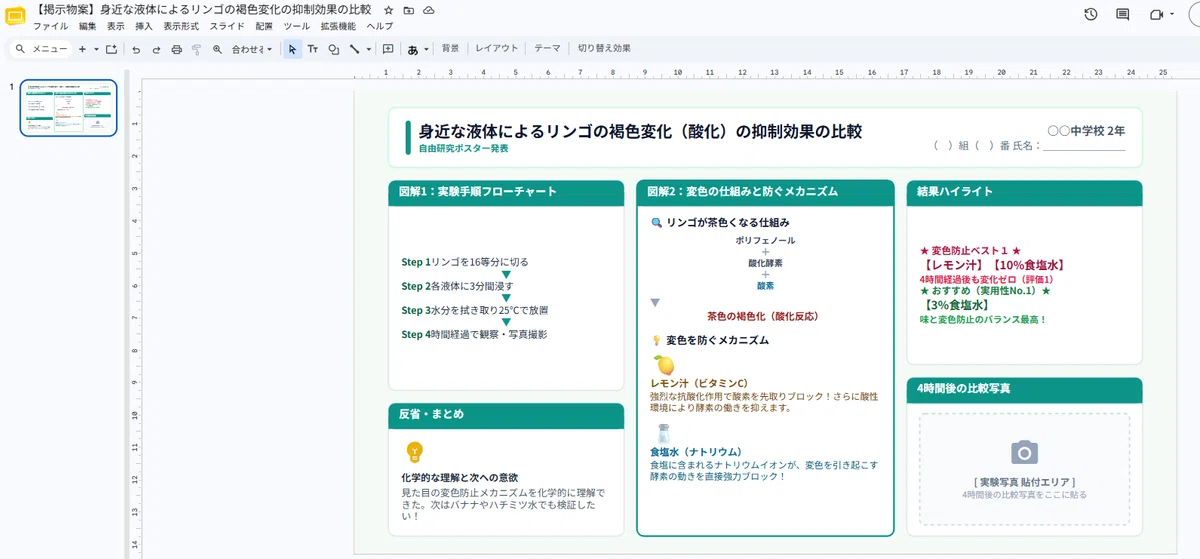Redo the last undone action

(x=156, y=49)
